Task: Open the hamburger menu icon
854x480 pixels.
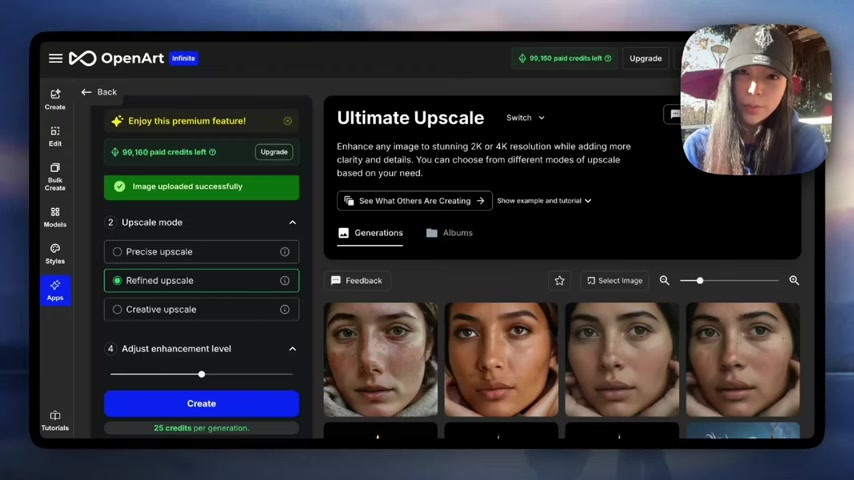Action: [55, 59]
